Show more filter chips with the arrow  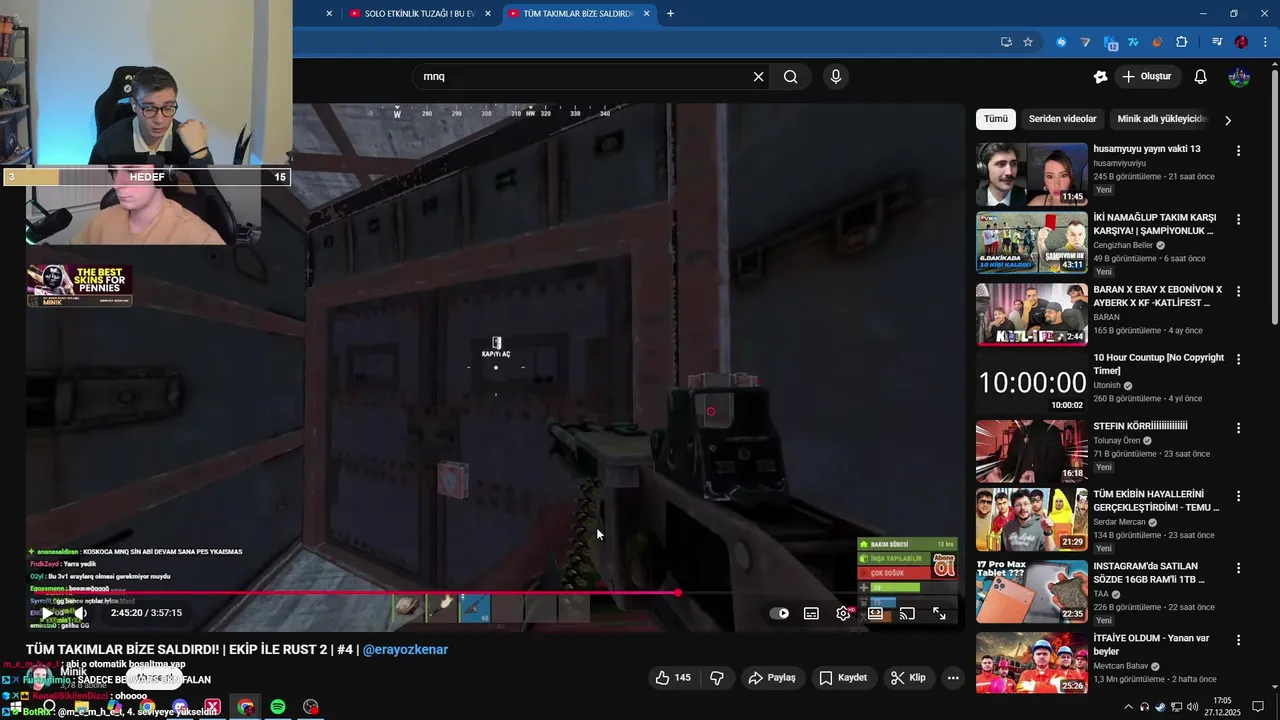pos(1228,120)
